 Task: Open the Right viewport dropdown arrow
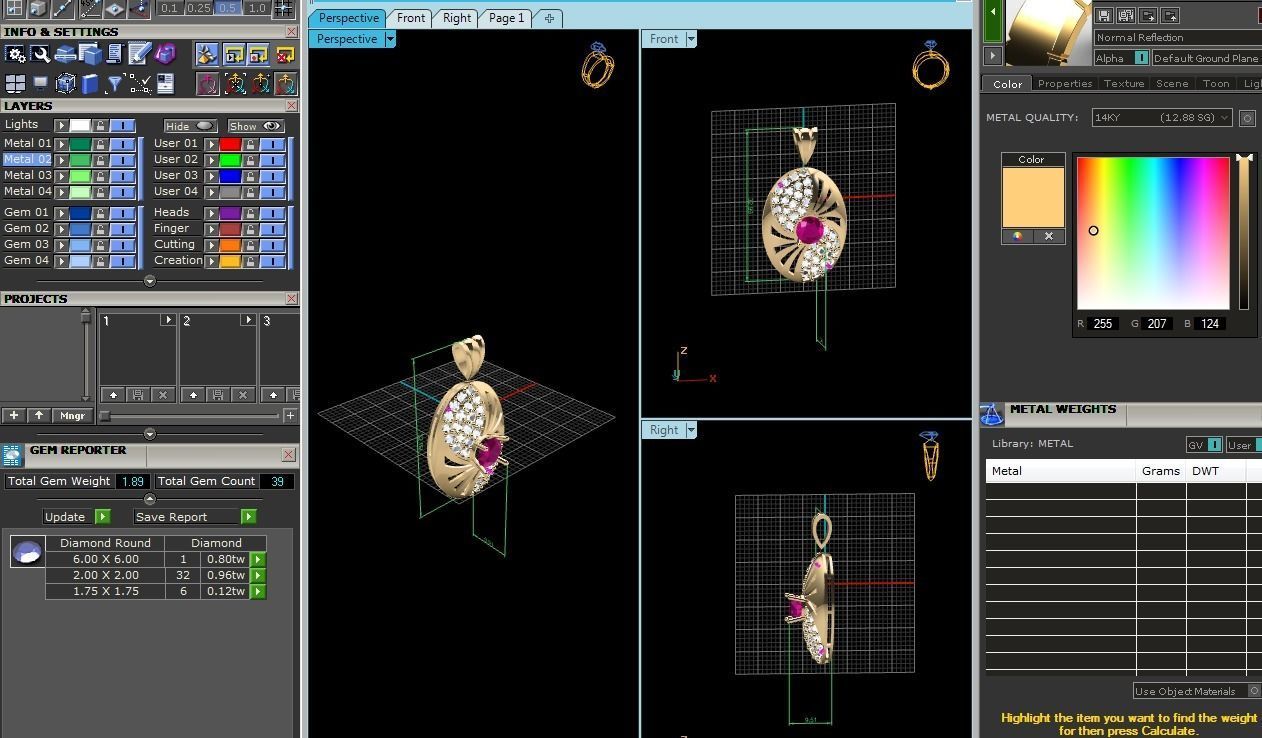(691, 430)
